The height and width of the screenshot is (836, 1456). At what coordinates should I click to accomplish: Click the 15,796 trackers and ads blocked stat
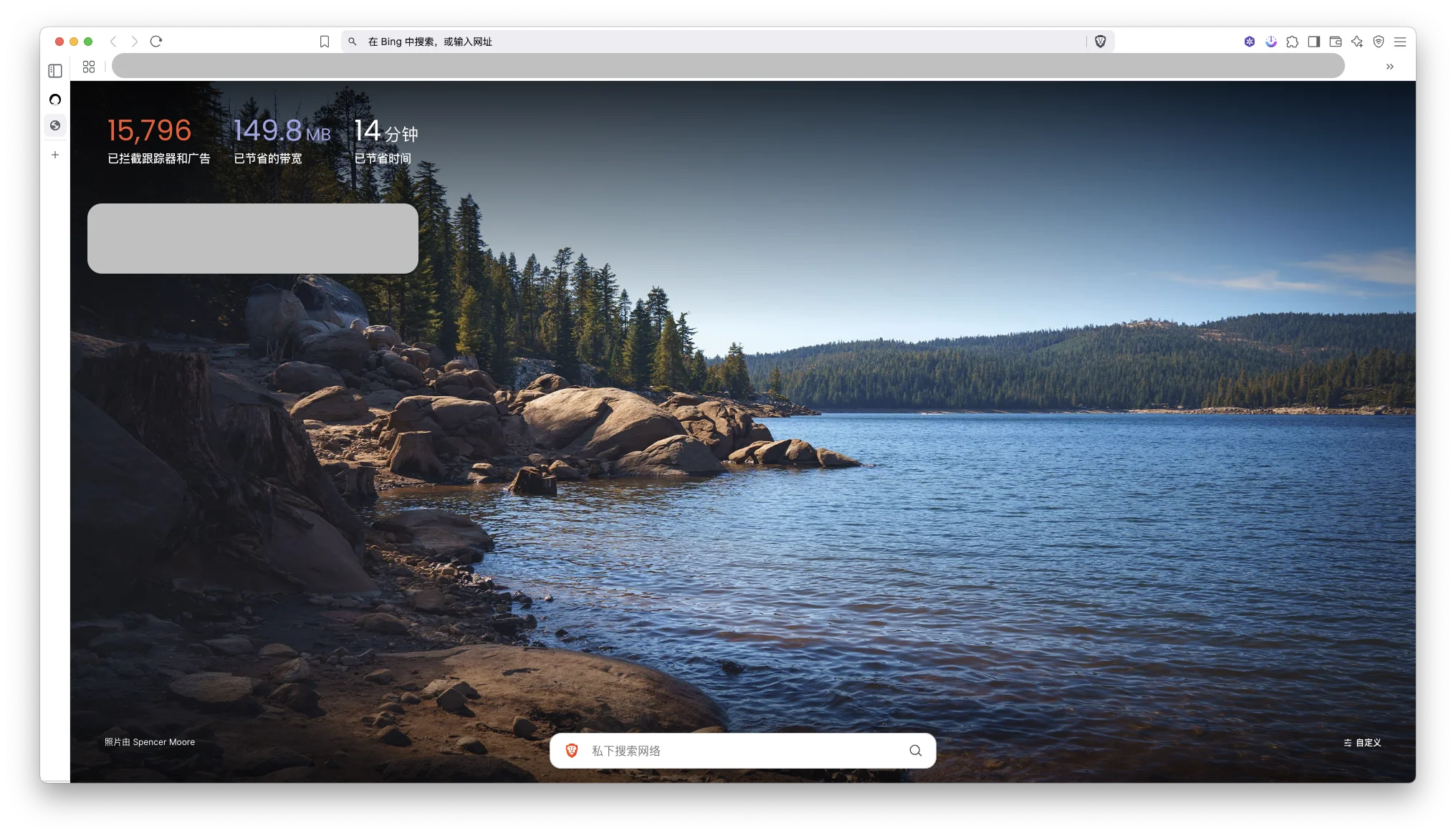pos(158,140)
